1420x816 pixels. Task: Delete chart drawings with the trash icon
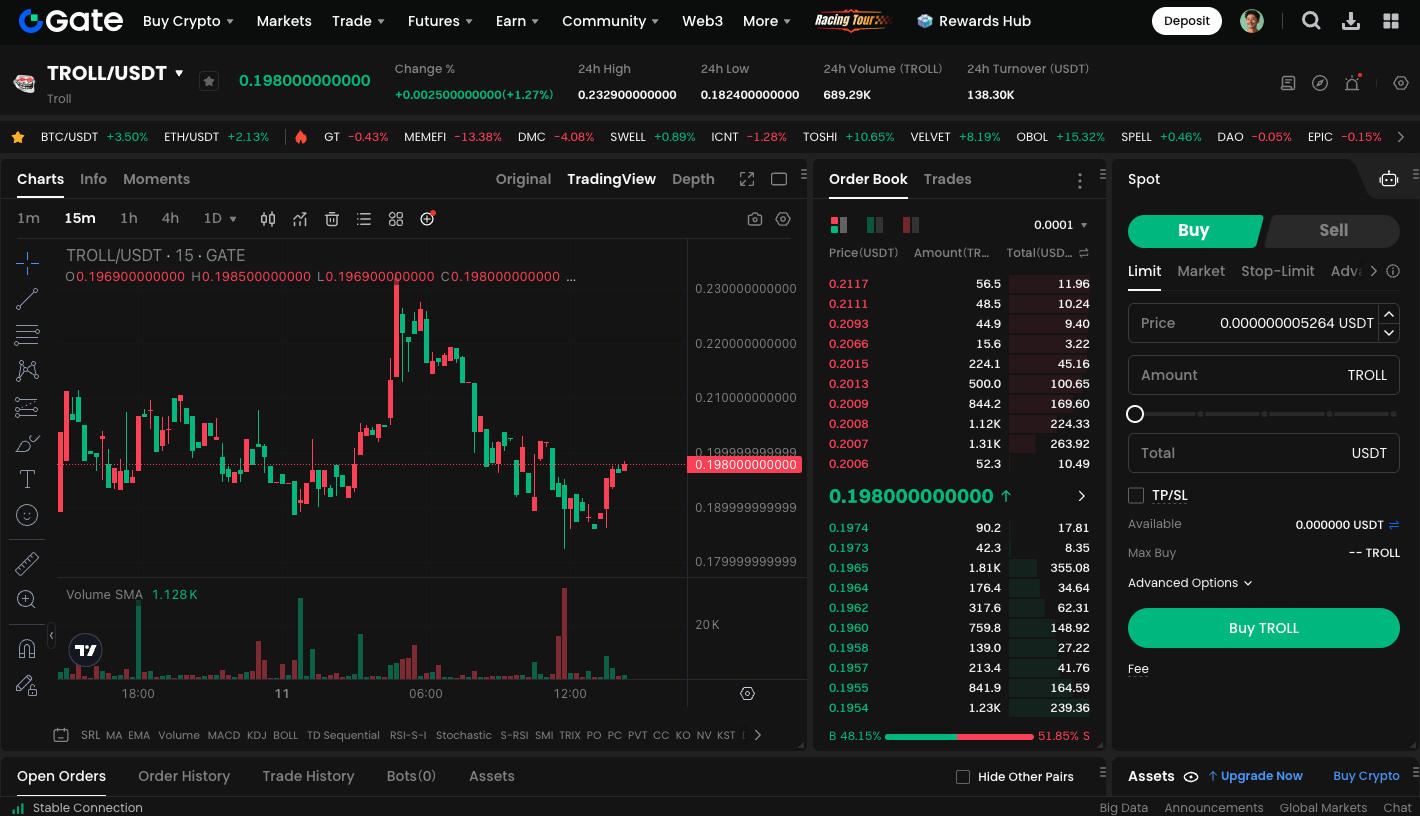pos(332,219)
